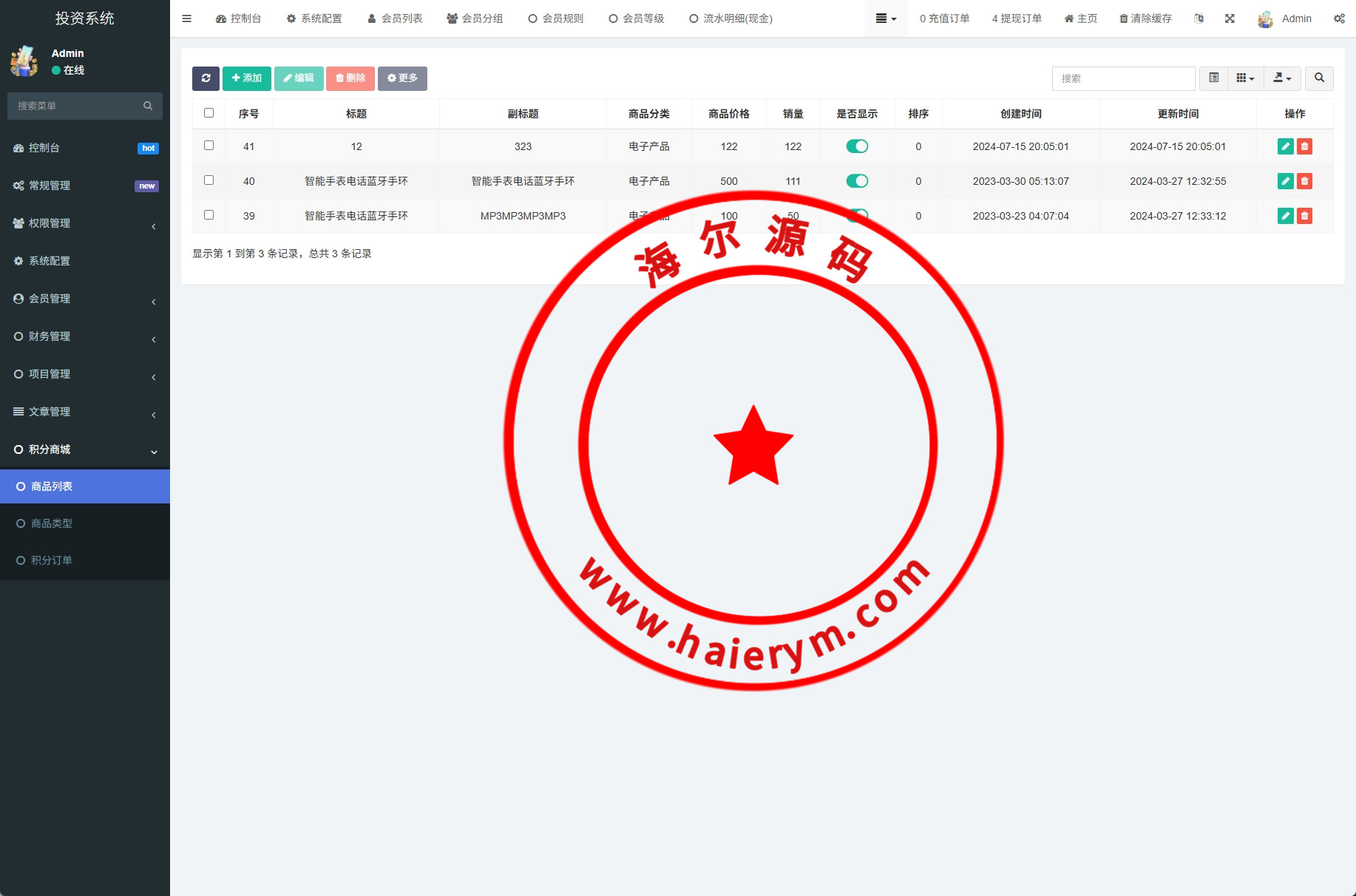Screen dimensions: 1356x896
Task: Click the sidebar hamburger toggle icon
Action: [x=186, y=18]
